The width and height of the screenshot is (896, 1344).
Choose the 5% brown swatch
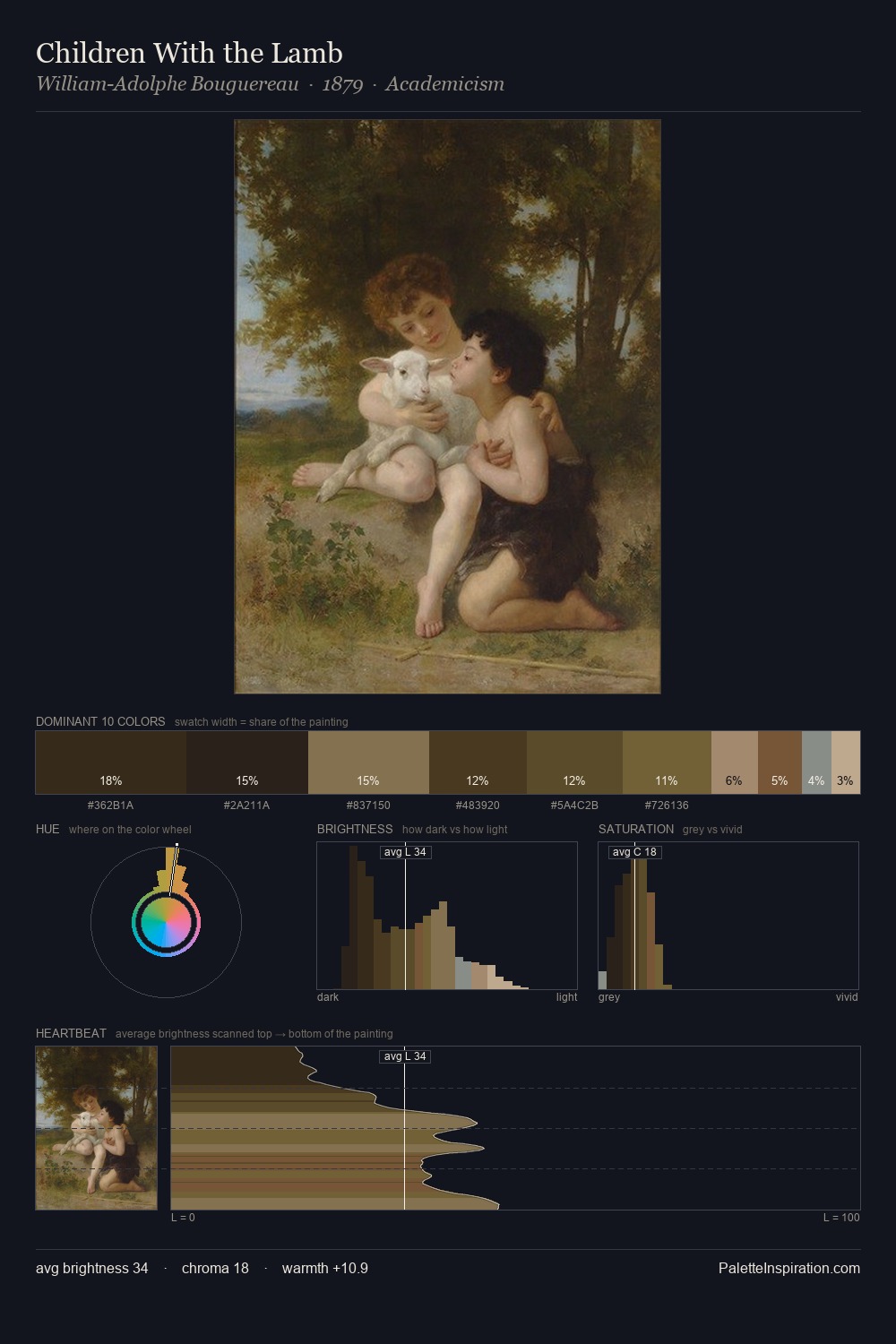(x=780, y=762)
